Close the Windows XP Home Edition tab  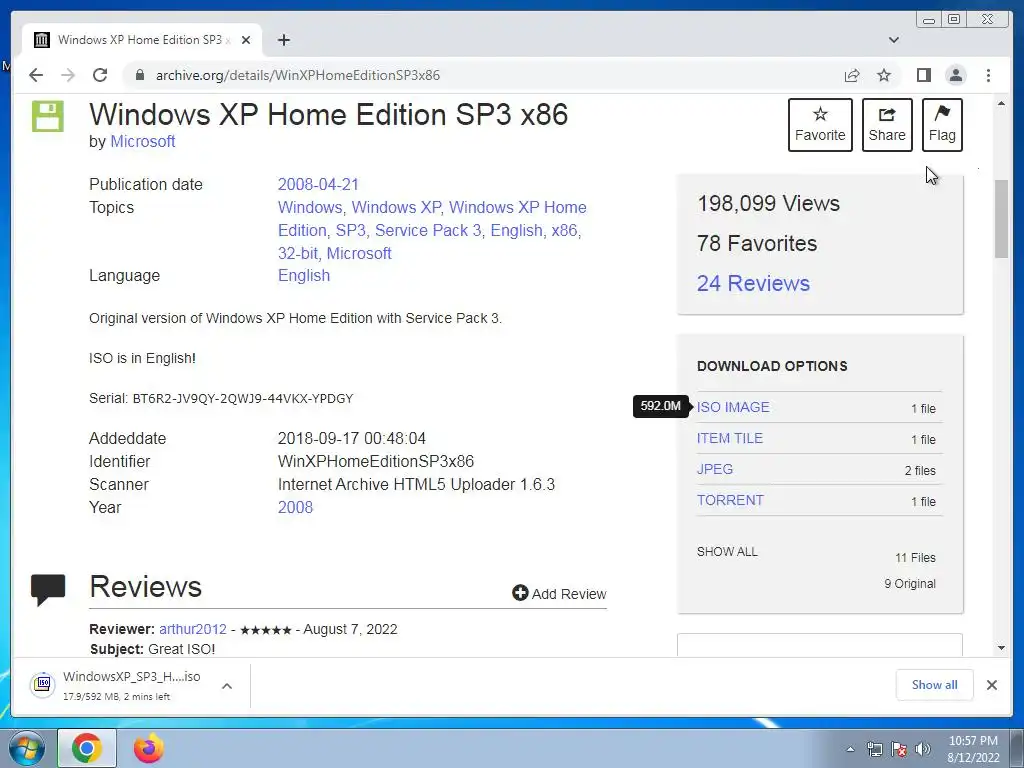[x=246, y=40]
